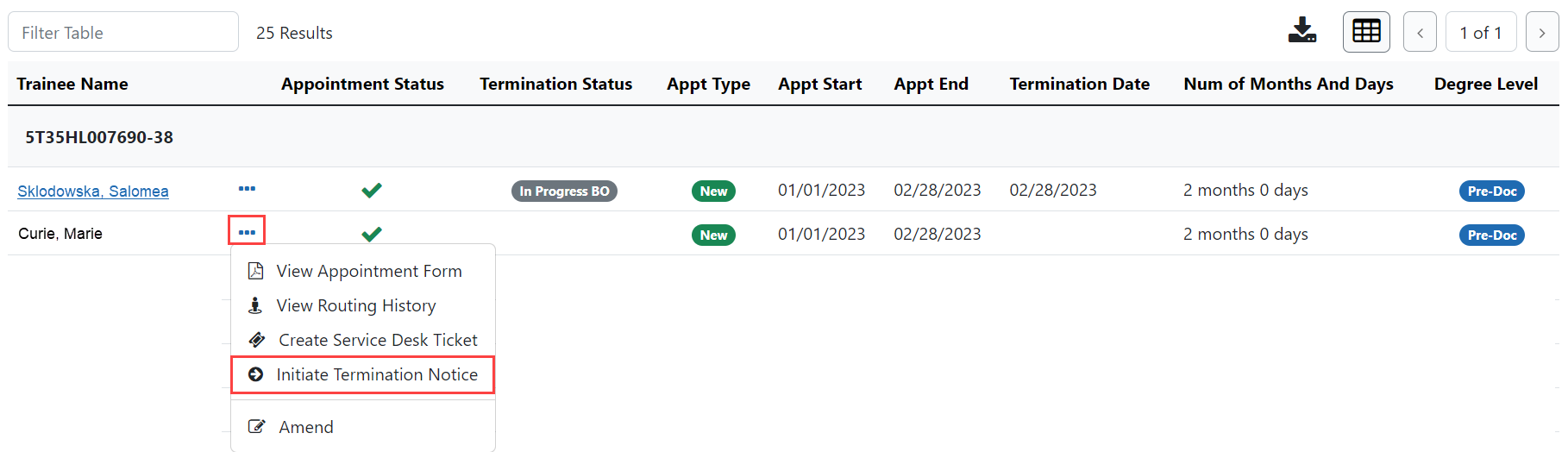
Task: Click the New badge in Sklodowska row
Action: (713, 191)
